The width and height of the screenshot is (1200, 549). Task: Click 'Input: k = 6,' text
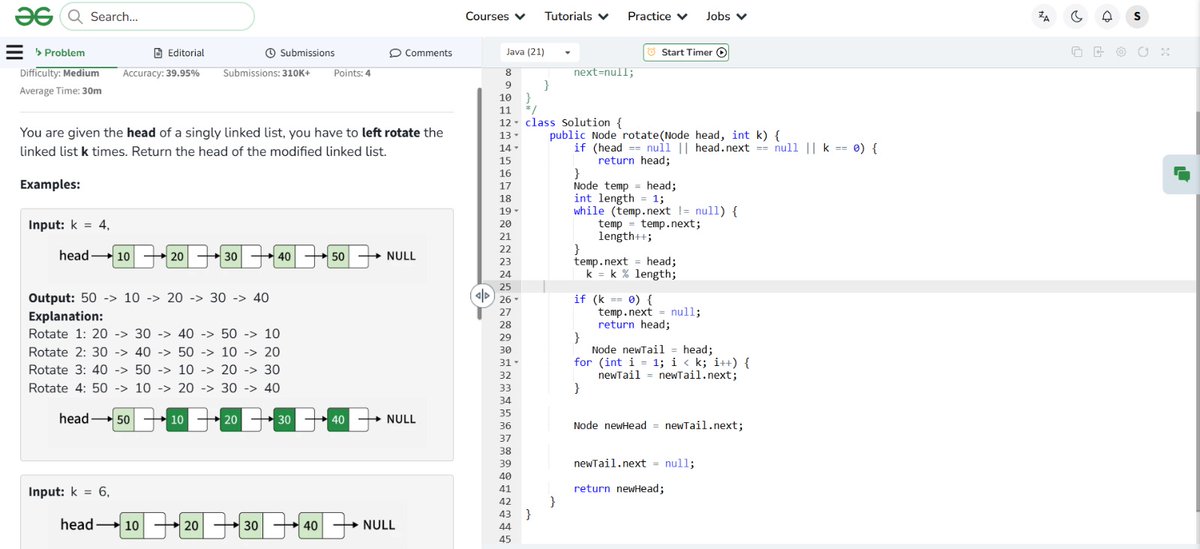point(69,491)
